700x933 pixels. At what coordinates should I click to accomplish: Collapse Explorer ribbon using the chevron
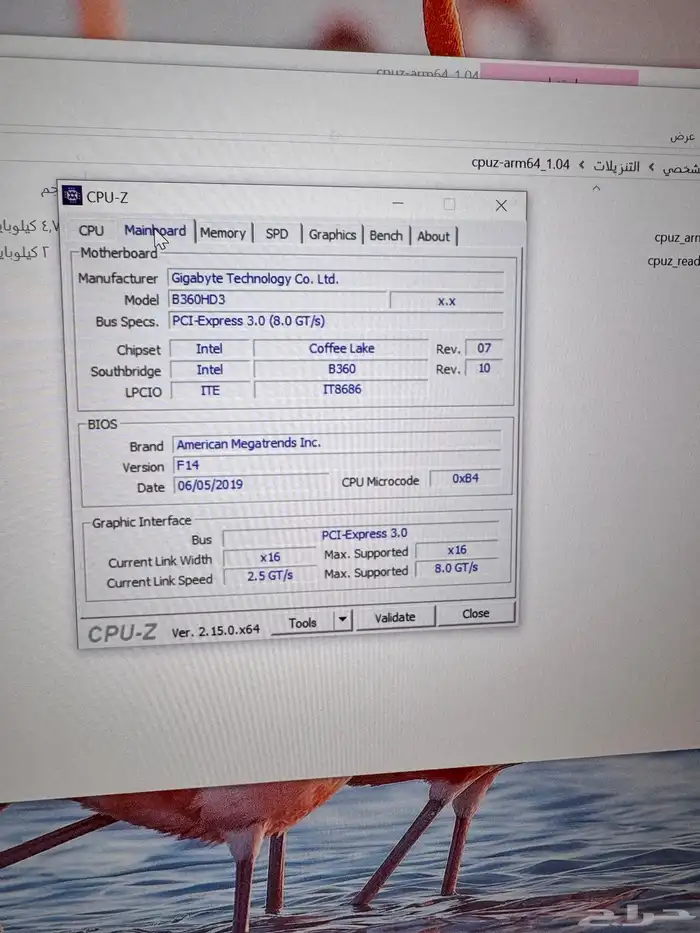596,188
